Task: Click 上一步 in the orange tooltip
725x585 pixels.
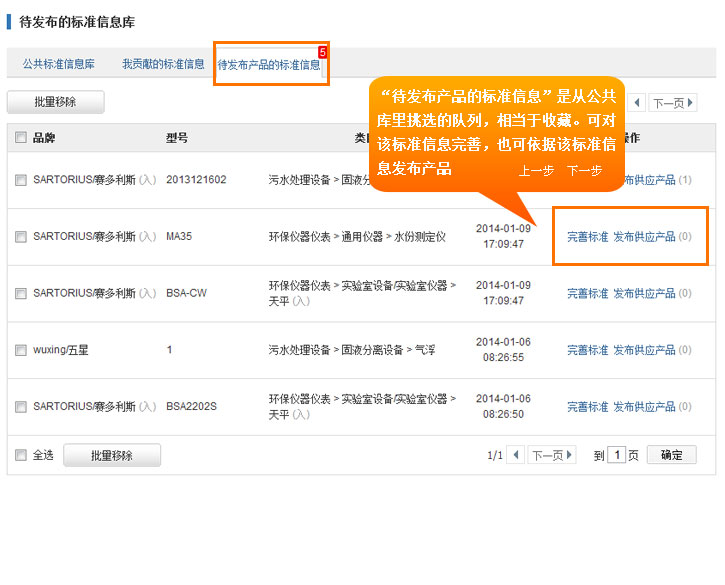Action: (x=536, y=171)
